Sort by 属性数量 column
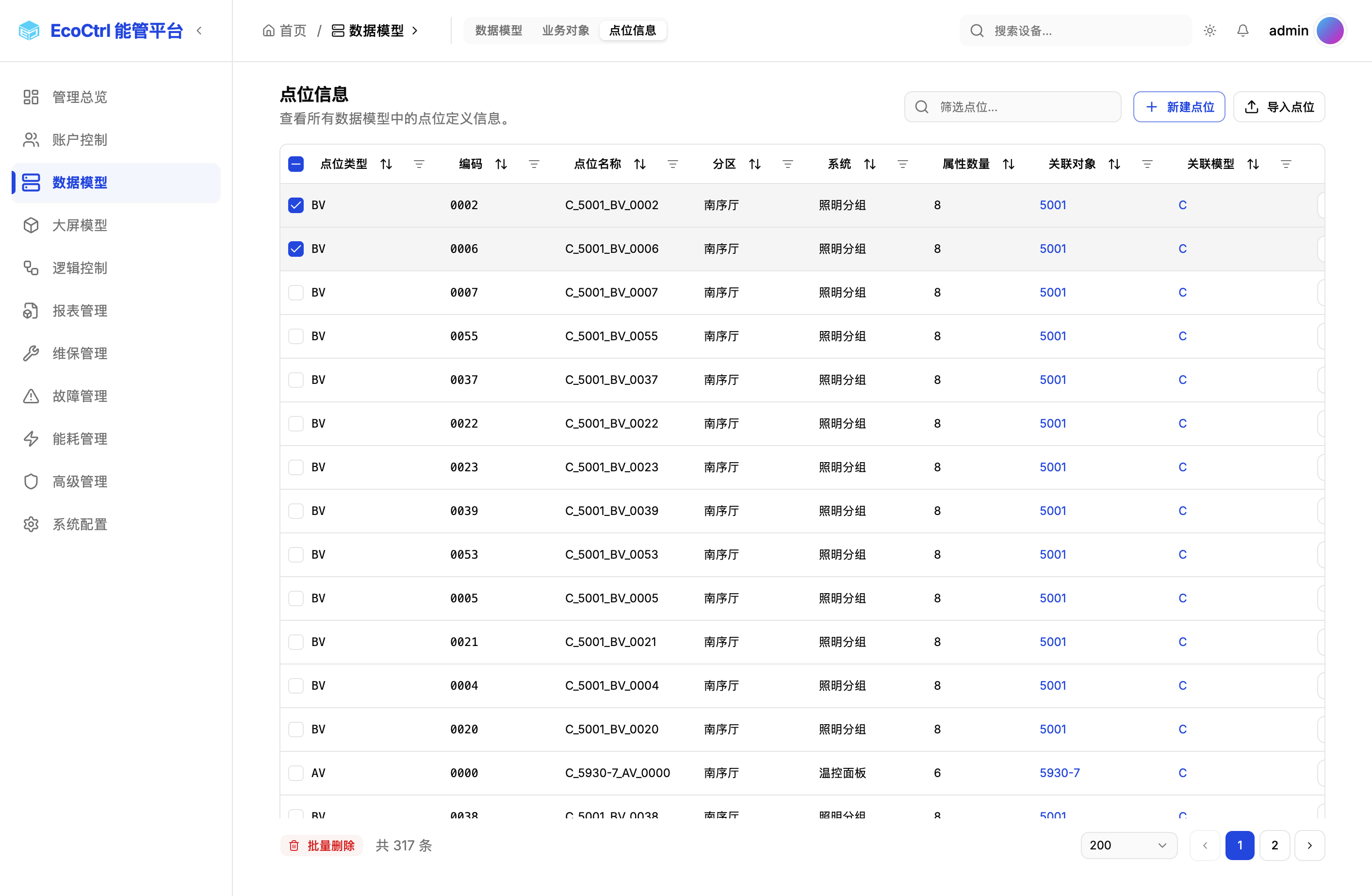The image size is (1372, 896). pyautogui.click(x=1008, y=165)
